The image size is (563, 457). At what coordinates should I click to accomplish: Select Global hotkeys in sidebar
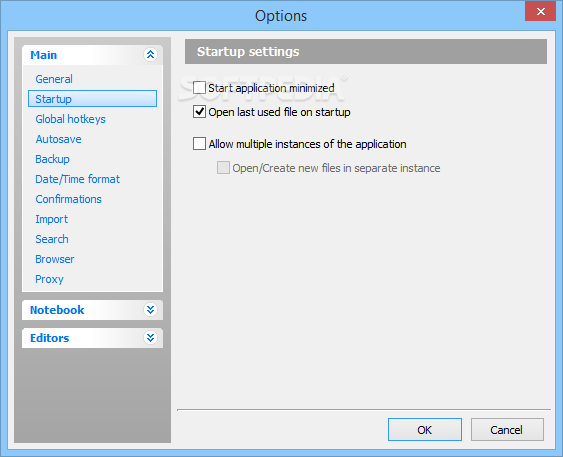coord(70,119)
